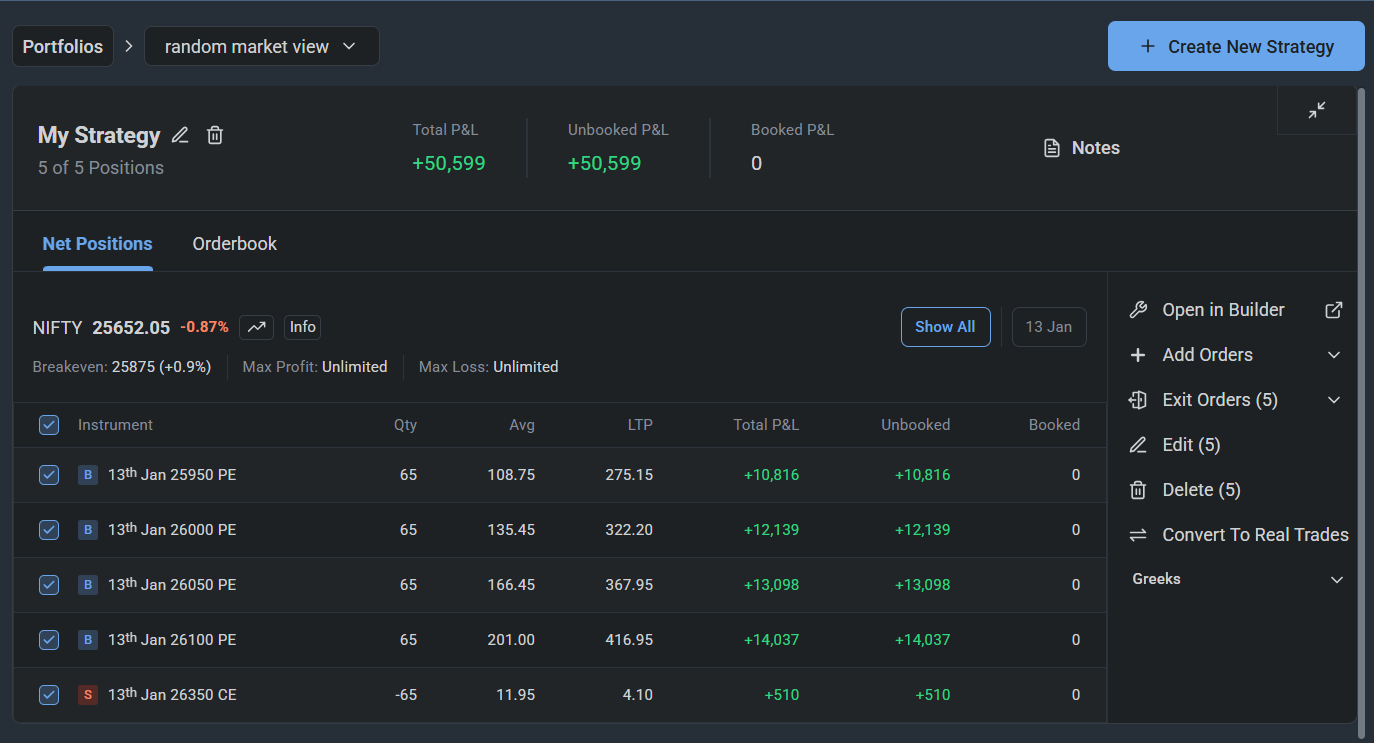Open the random market view portfolio dropdown
1374x743 pixels.
[261, 47]
